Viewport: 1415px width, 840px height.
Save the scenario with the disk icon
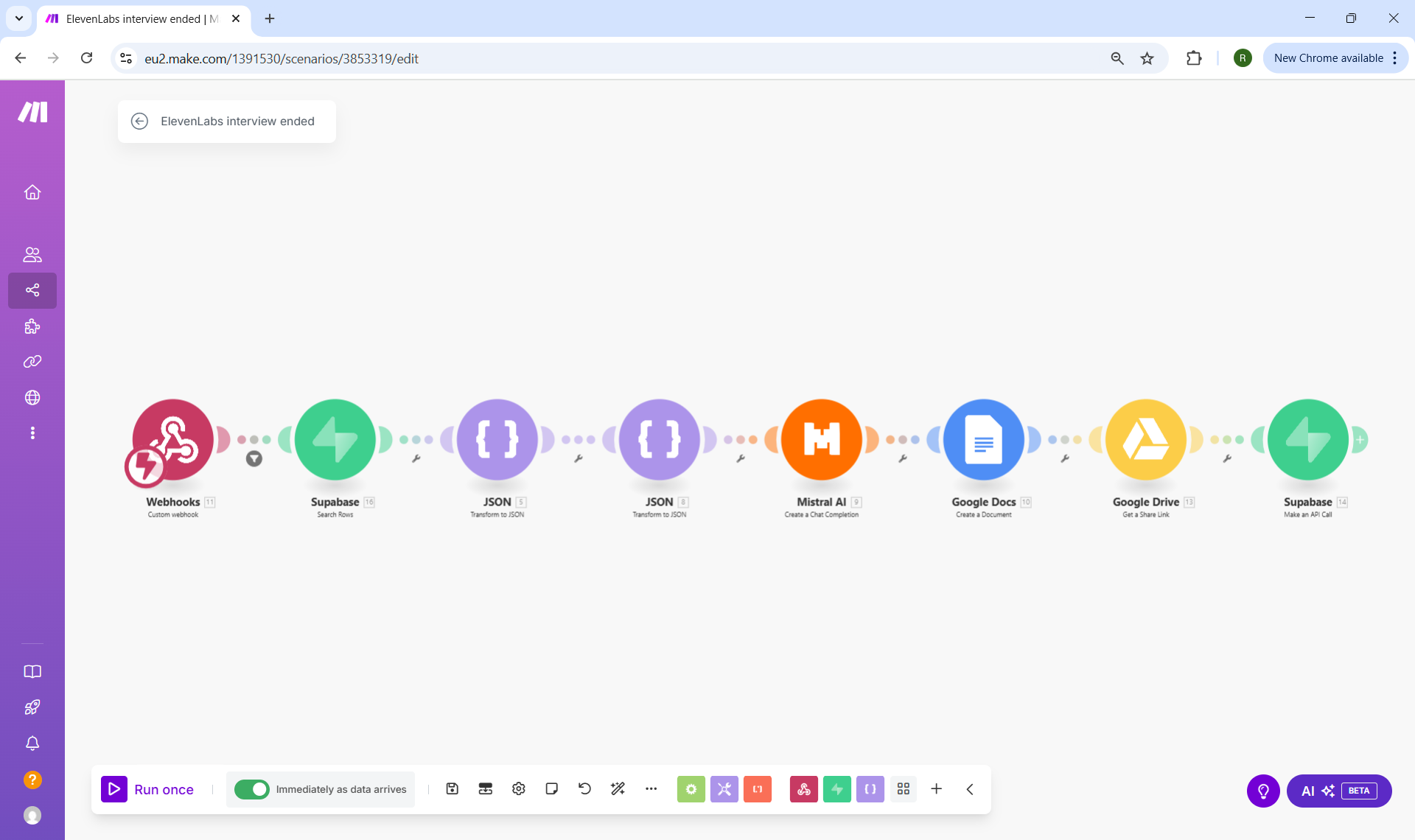(453, 789)
